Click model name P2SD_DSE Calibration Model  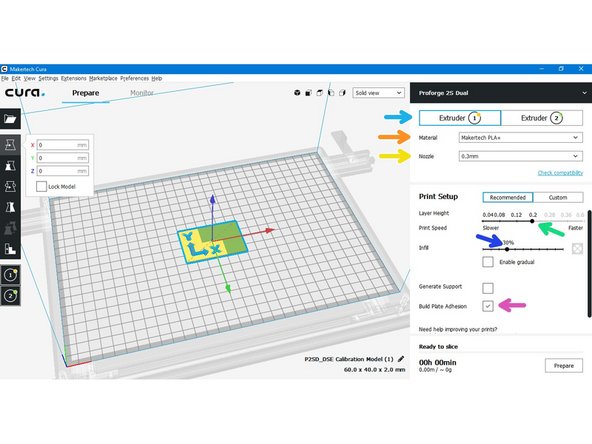[349, 359]
